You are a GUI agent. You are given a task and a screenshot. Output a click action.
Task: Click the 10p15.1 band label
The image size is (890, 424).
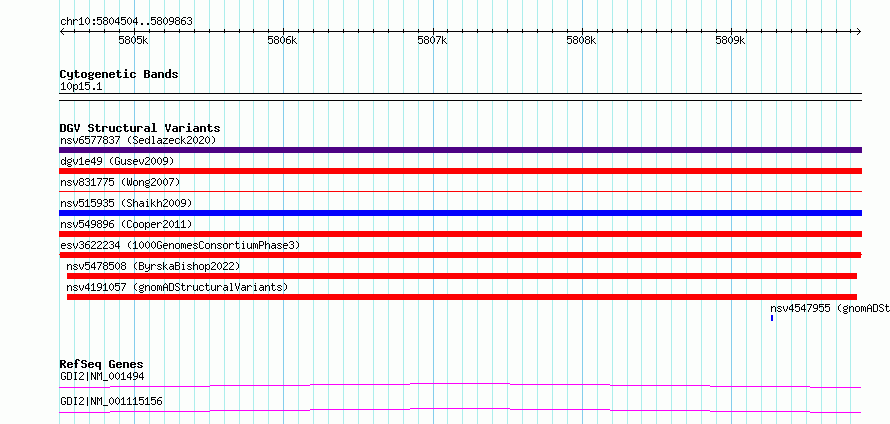(x=81, y=87)
